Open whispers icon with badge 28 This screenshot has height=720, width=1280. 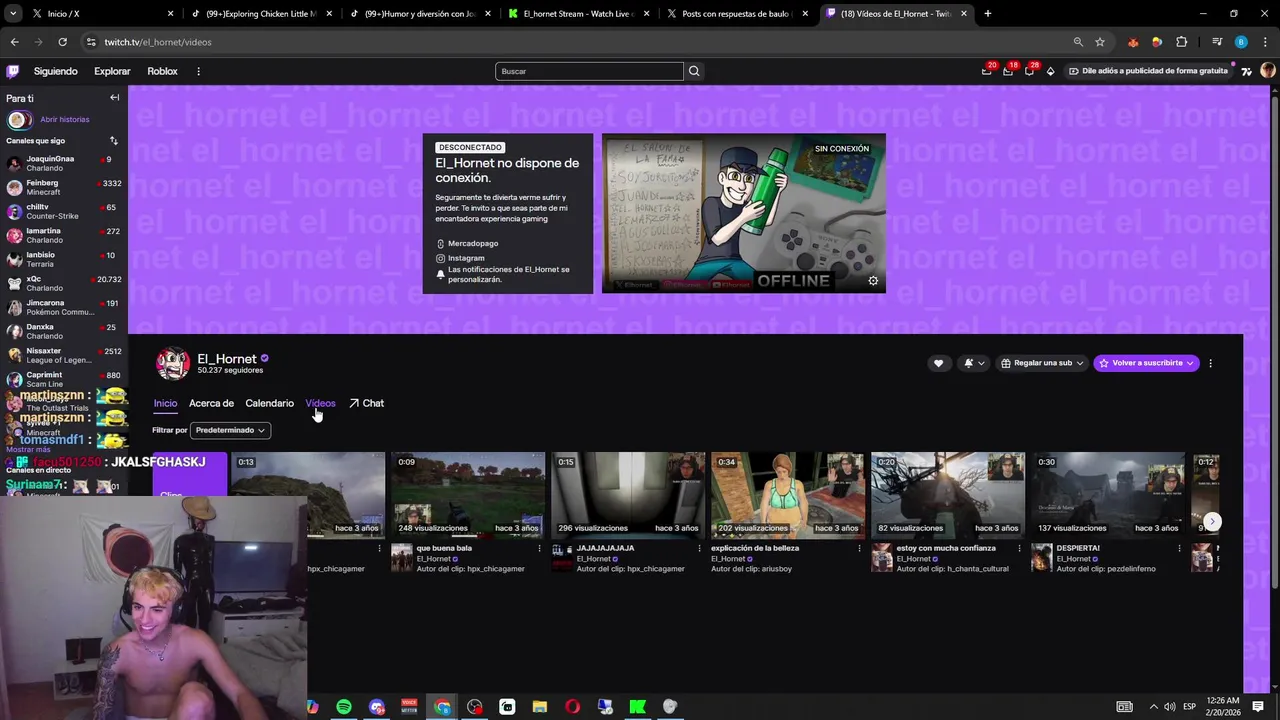click(x=1029, y=71)
